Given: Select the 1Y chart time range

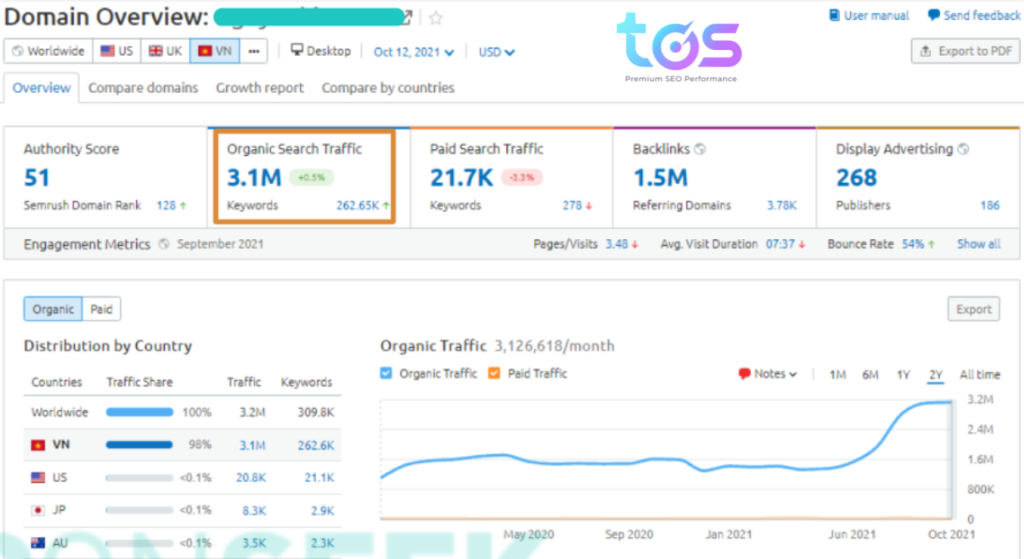Looking at the screenshot, I should coord(903,375).
